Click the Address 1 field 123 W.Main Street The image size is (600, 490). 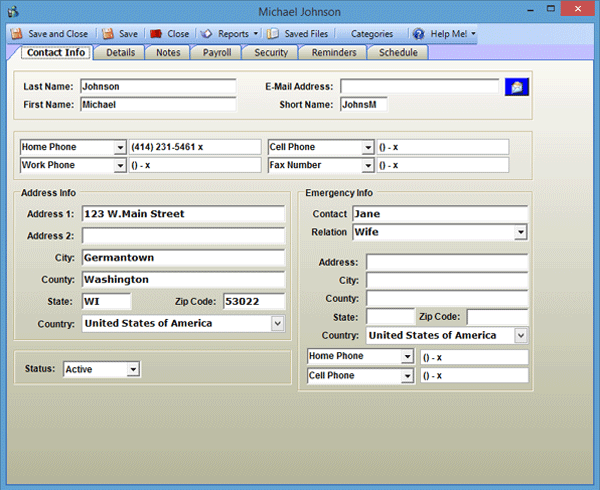[x=184, y=214]
